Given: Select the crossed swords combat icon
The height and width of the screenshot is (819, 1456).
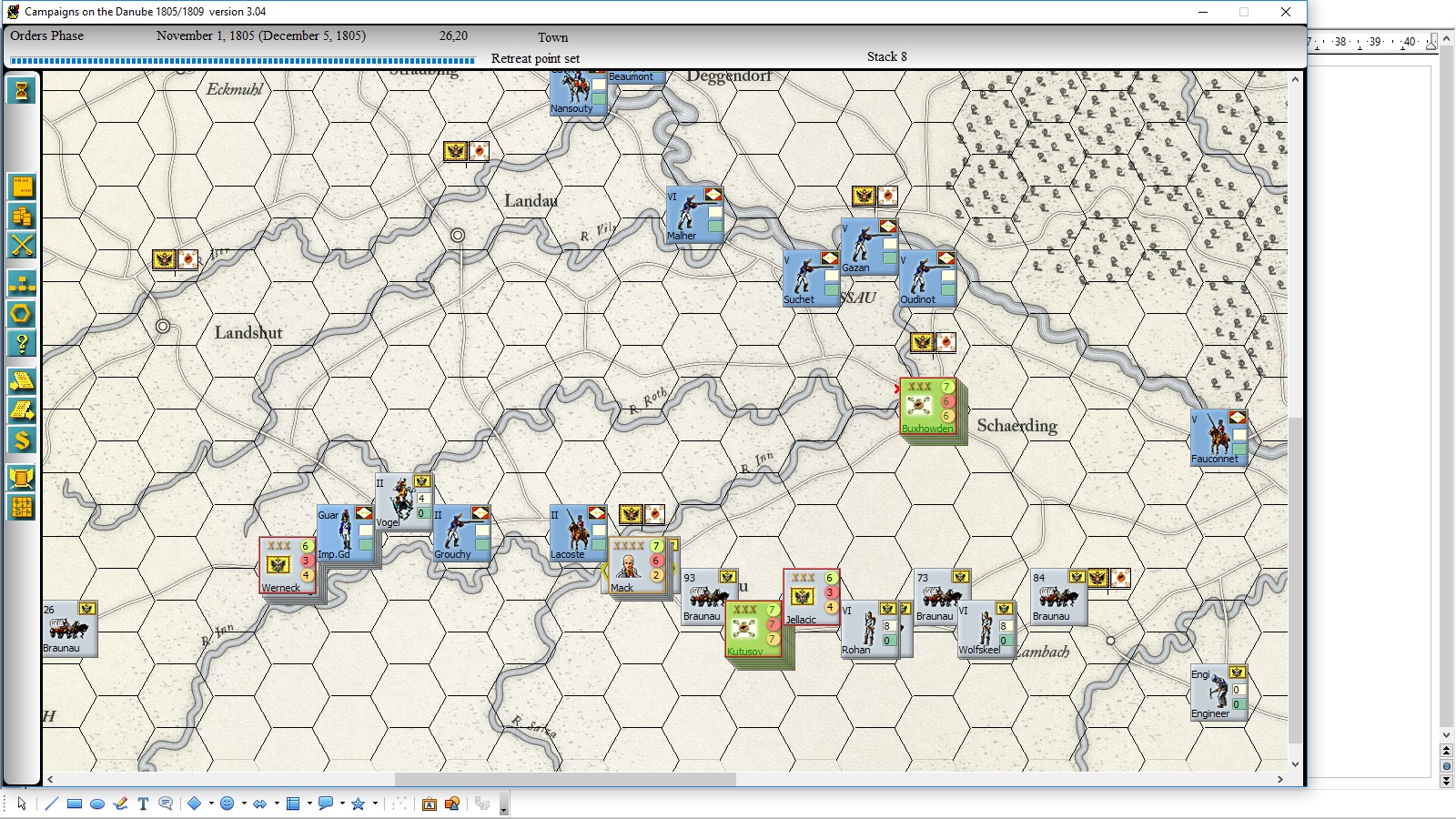Looking at the screenshot, I should [x=22, y=245].
